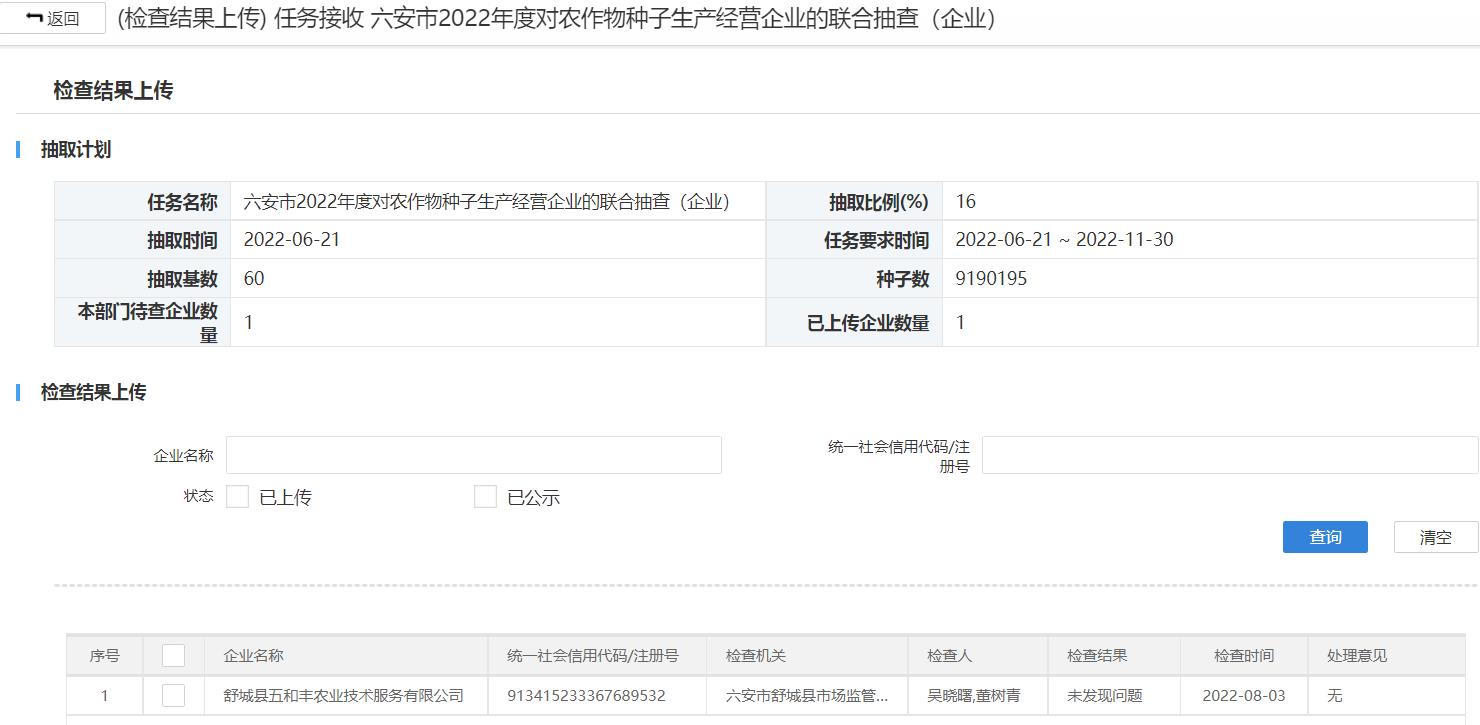This screenshot has width=1480, height=725.
Task: Click company name 舒城县五和丰农业技术服务有限公司
Action: click(344, 696)
